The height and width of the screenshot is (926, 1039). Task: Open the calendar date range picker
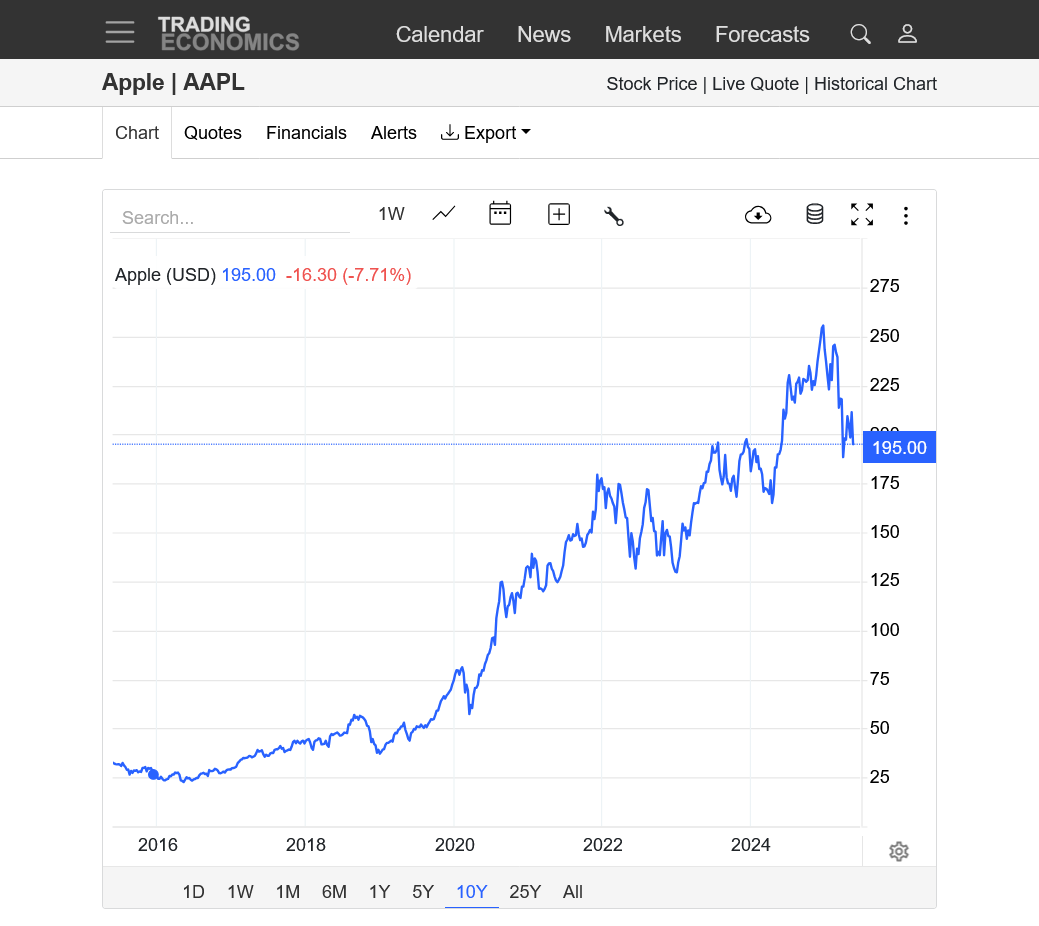coord(500,214)
